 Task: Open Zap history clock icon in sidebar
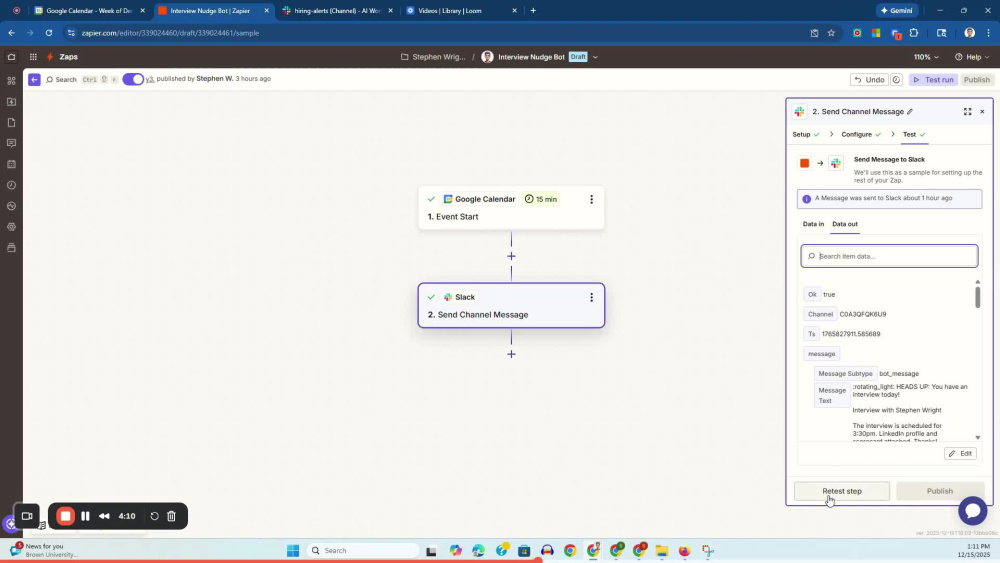click(x=11, y=185)
